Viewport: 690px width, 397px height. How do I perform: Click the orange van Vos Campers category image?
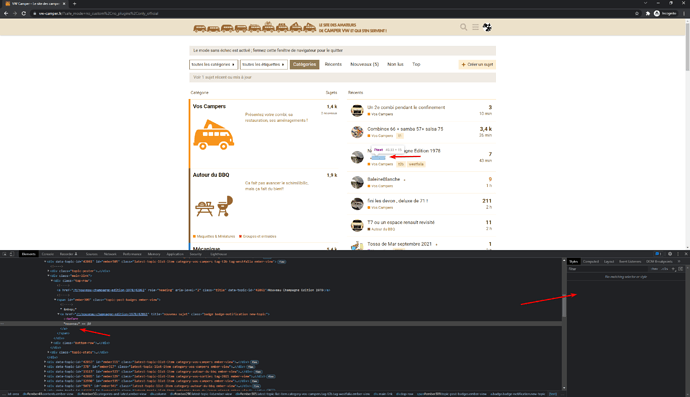[213, 135]
